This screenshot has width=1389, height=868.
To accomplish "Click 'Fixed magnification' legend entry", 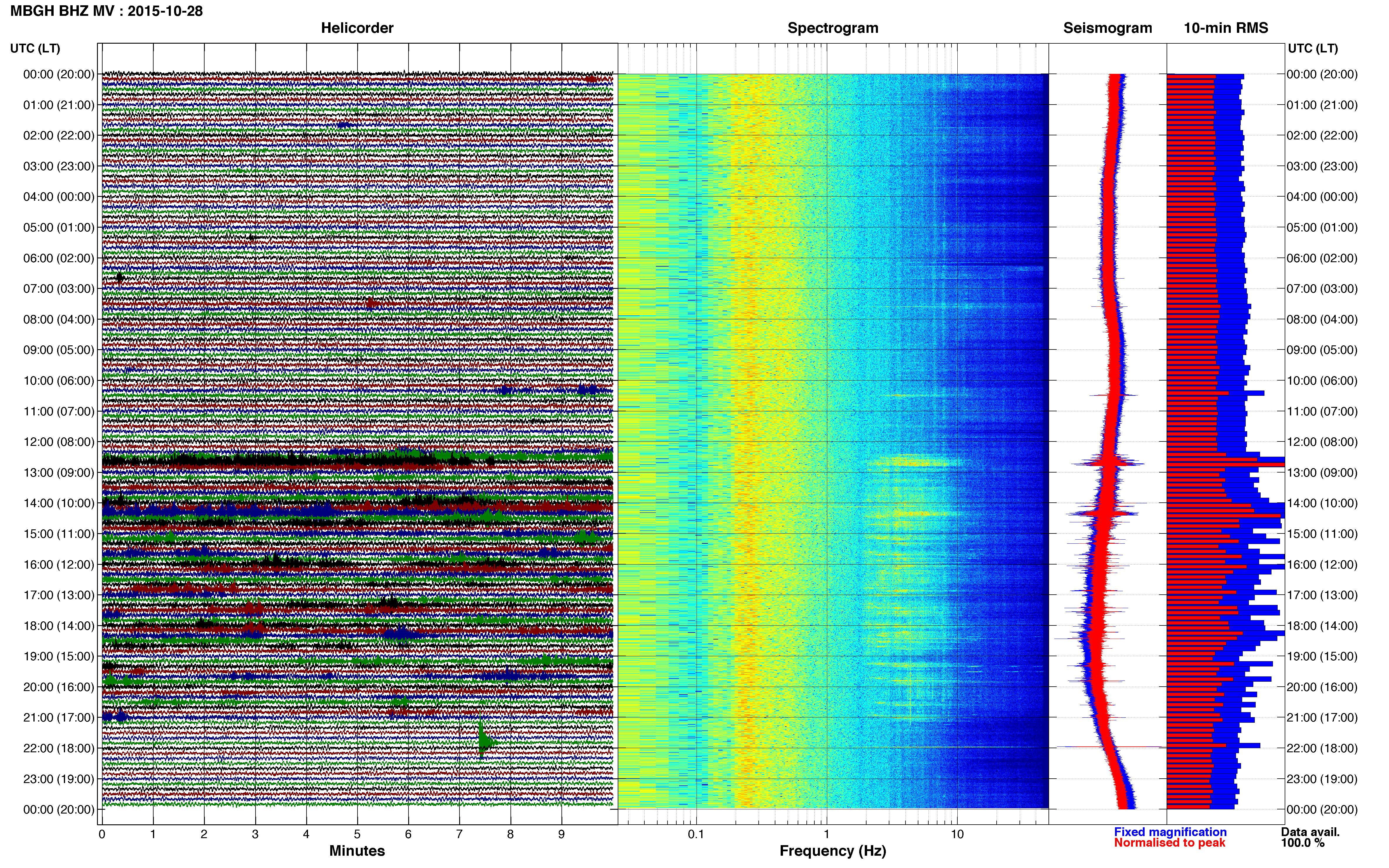I will pos(1170,832).
